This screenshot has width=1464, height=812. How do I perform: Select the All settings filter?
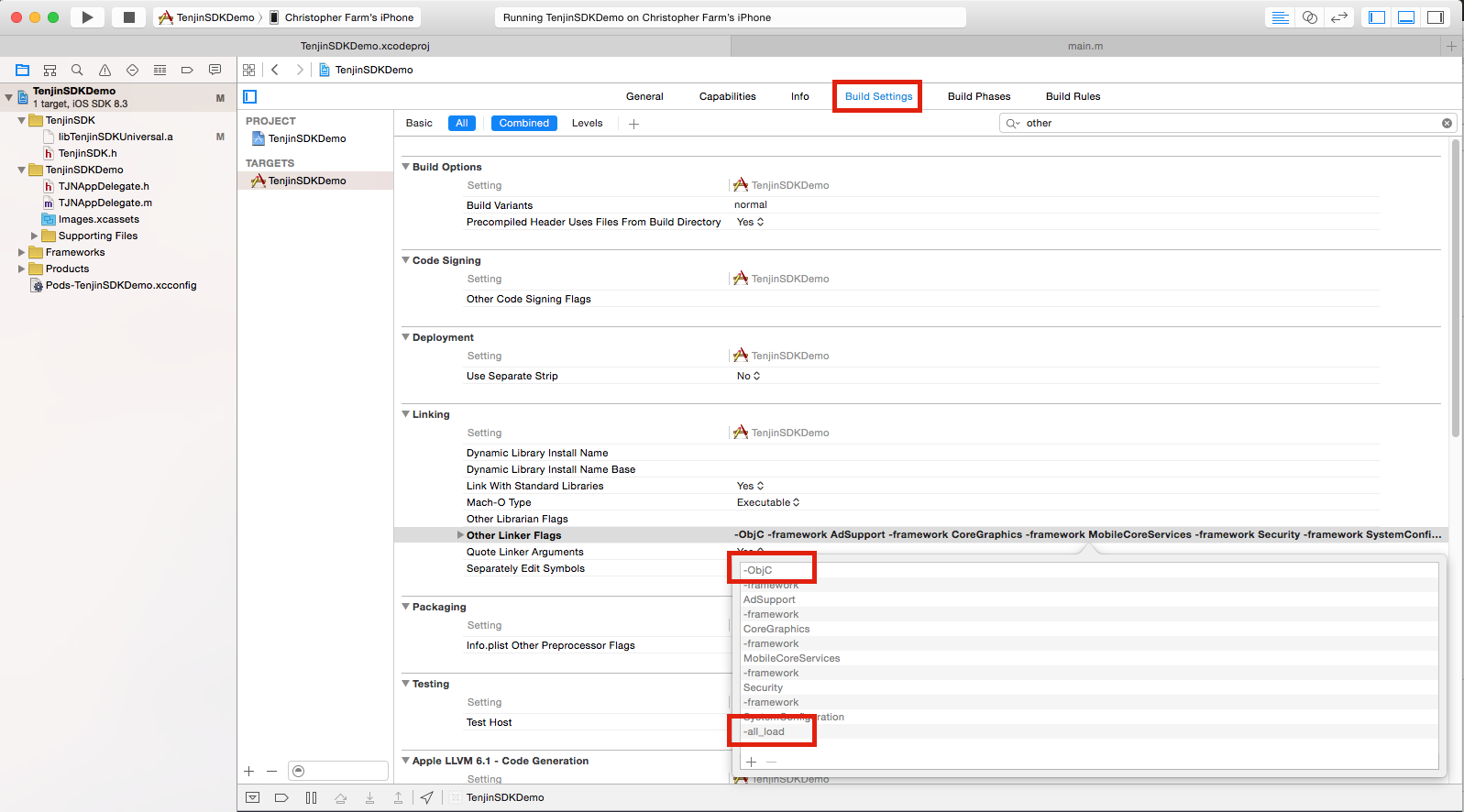coord(462,123)
